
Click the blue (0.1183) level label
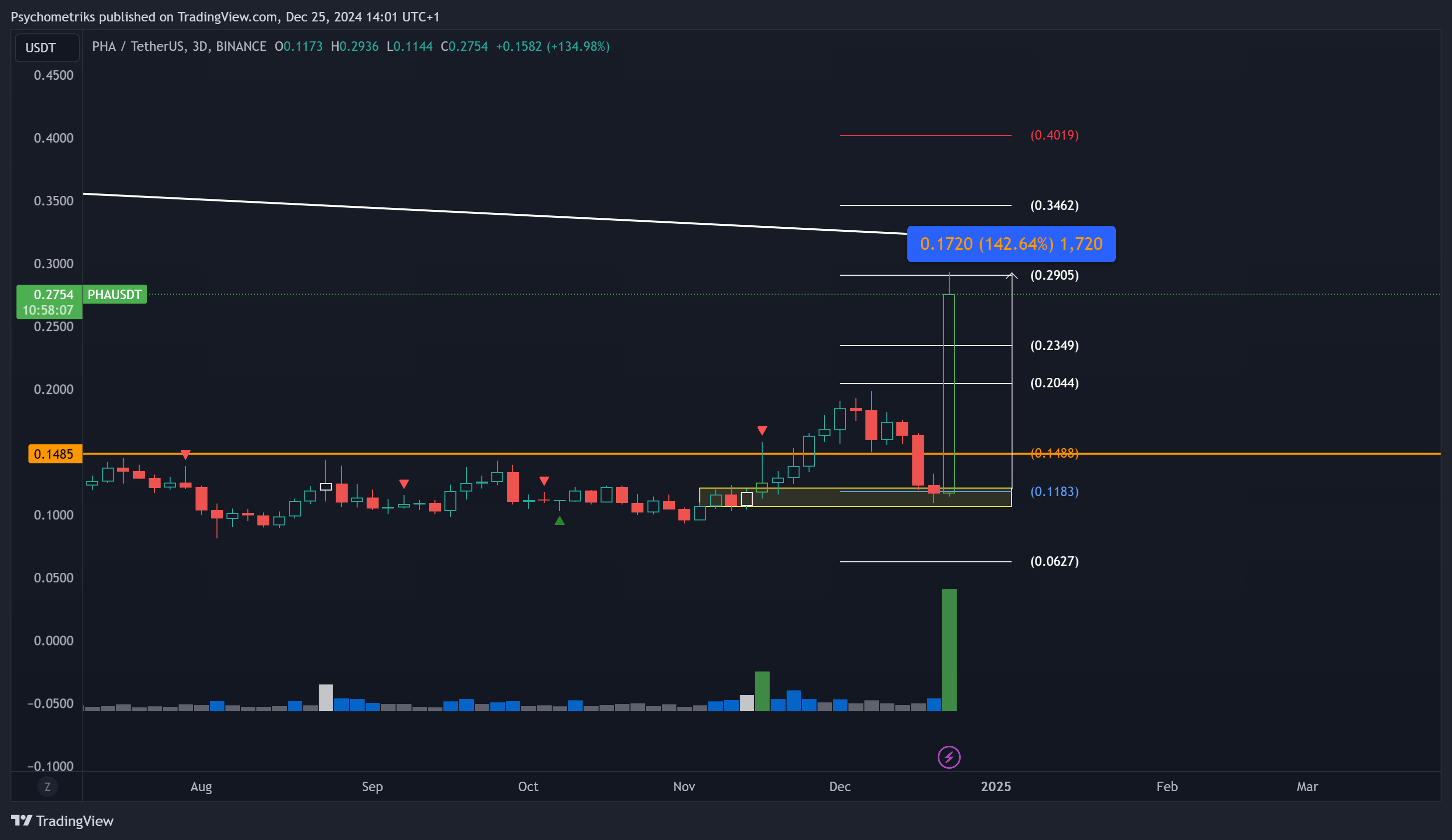pos(1054,492)
